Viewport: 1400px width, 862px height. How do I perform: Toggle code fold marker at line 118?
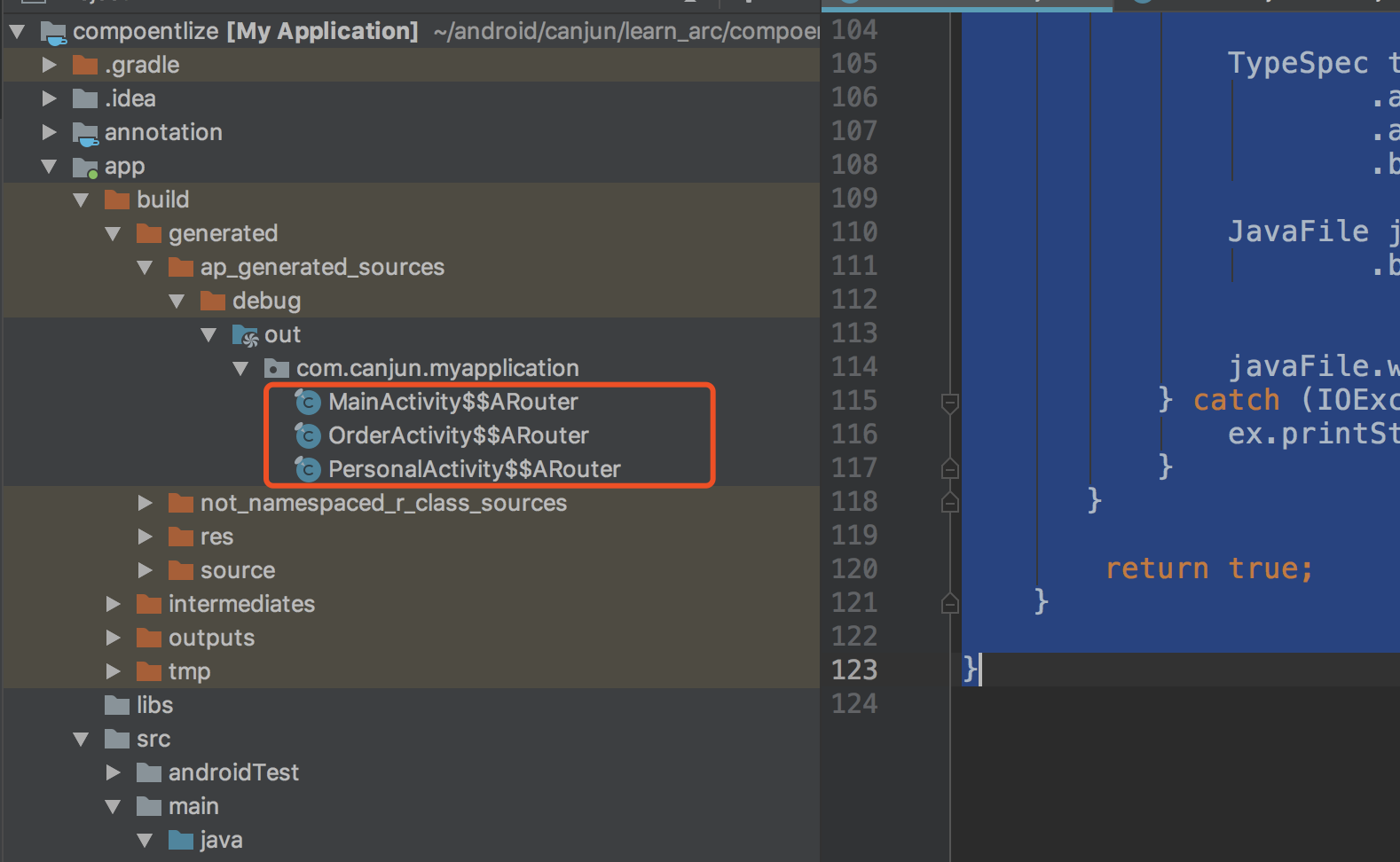(949, 502)
